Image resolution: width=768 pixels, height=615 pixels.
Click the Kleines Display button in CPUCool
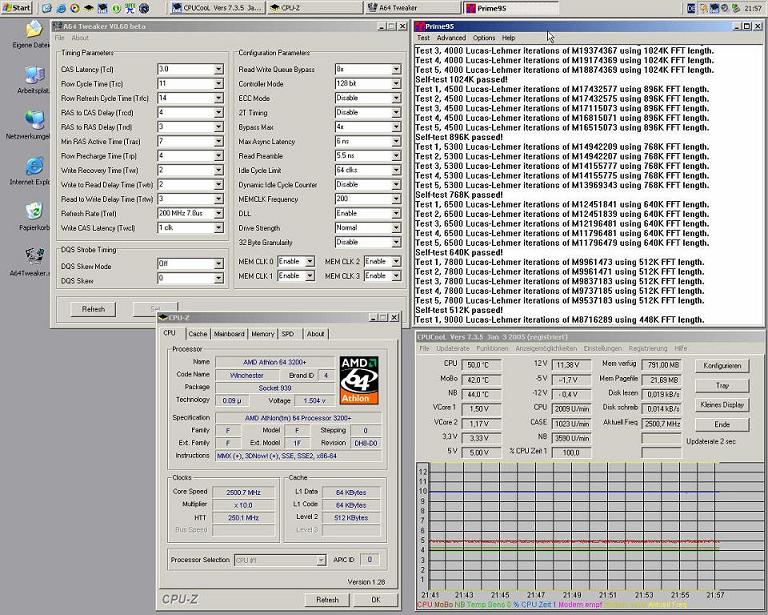tap(722, 405)
